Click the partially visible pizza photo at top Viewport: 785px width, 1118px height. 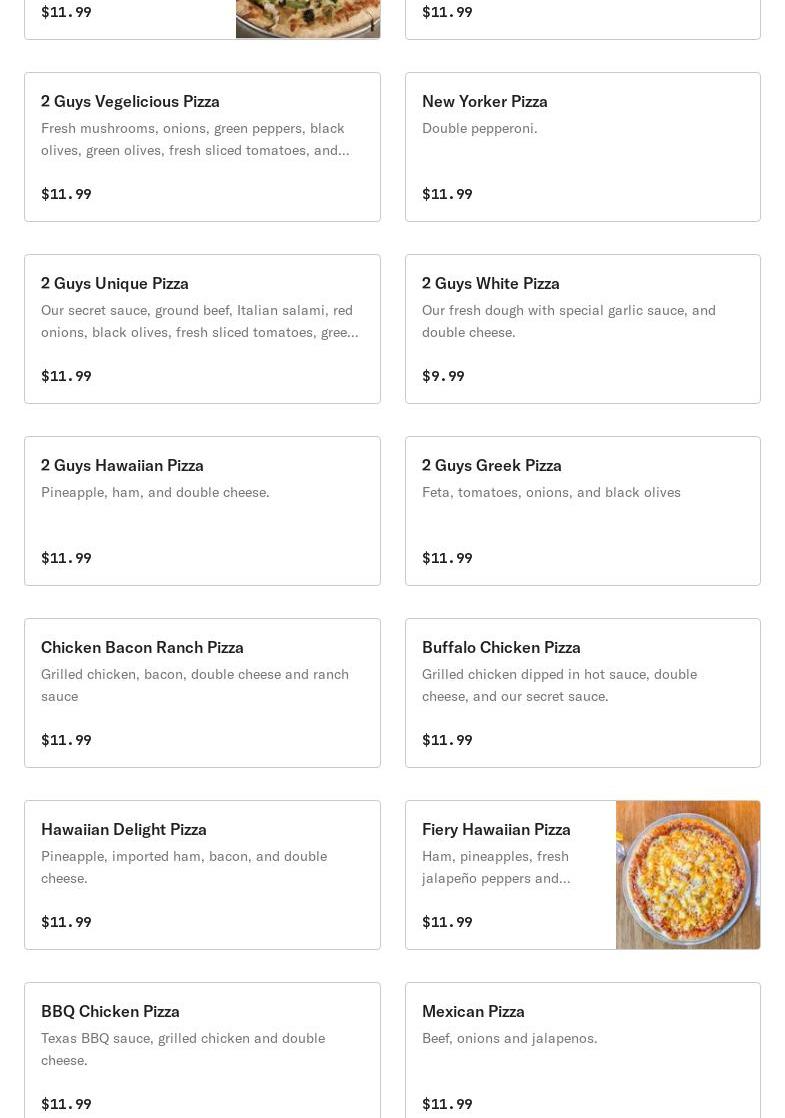pos(308,19)
